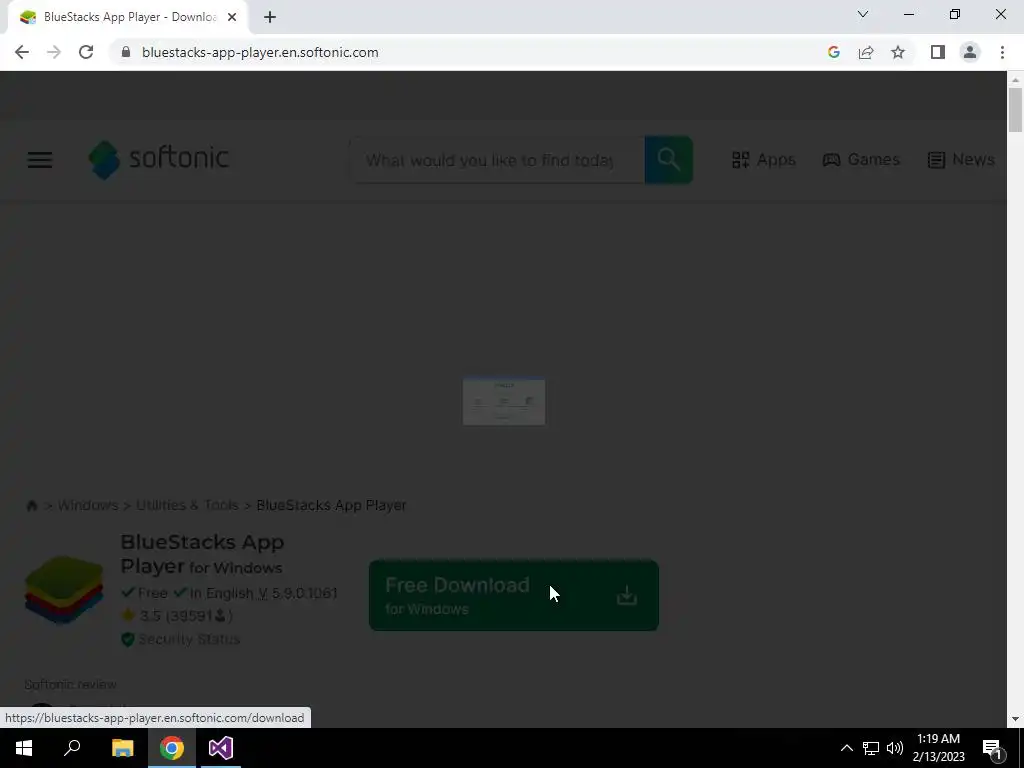Click the address bar URL
Image resolution: width=1024 pixels, height=768 pixels.
point(260,52)
